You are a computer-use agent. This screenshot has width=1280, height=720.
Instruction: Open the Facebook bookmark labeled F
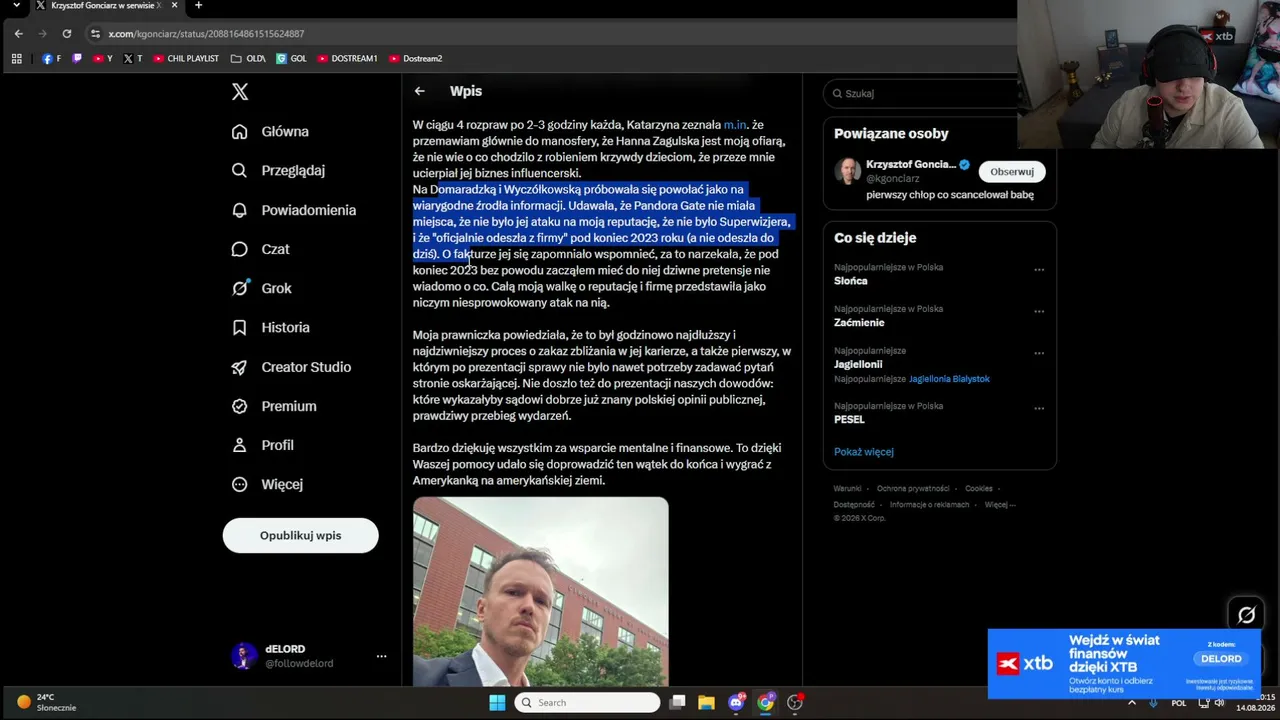coord(52,59)
